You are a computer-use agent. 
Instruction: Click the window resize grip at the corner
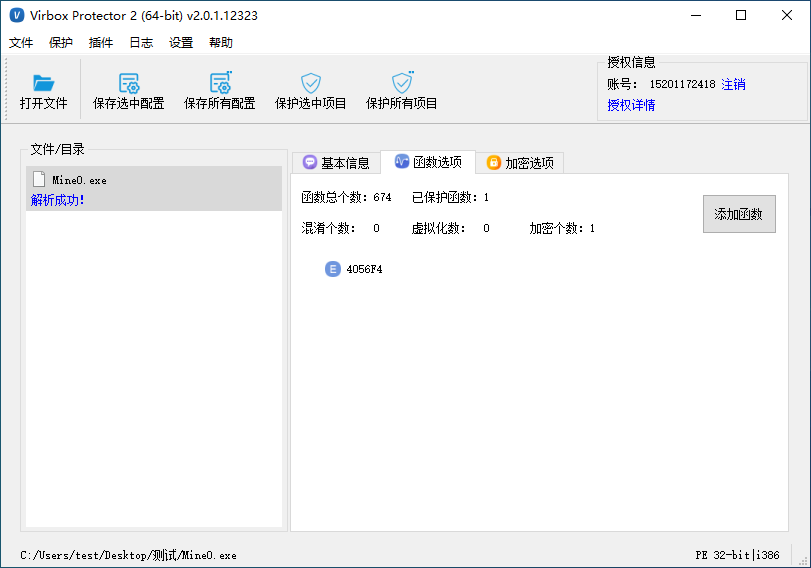coord(803,560)
